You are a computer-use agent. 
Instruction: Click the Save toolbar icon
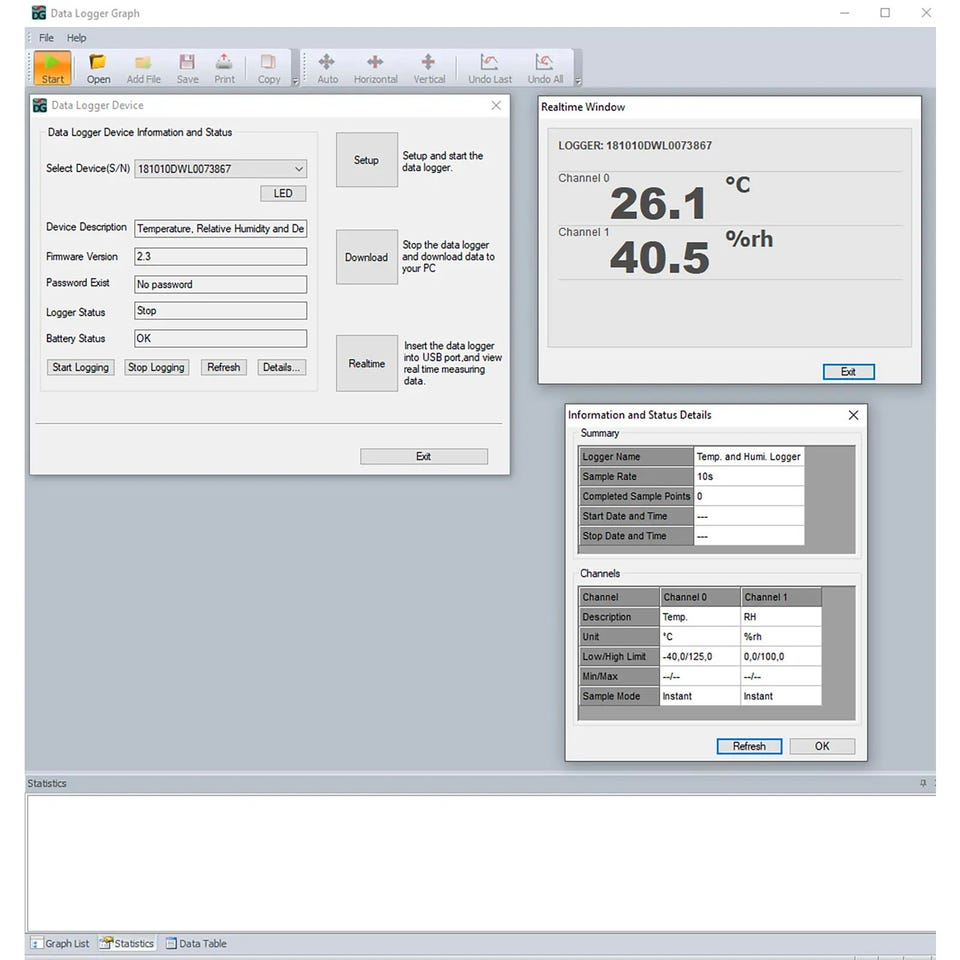click(187, 68)
